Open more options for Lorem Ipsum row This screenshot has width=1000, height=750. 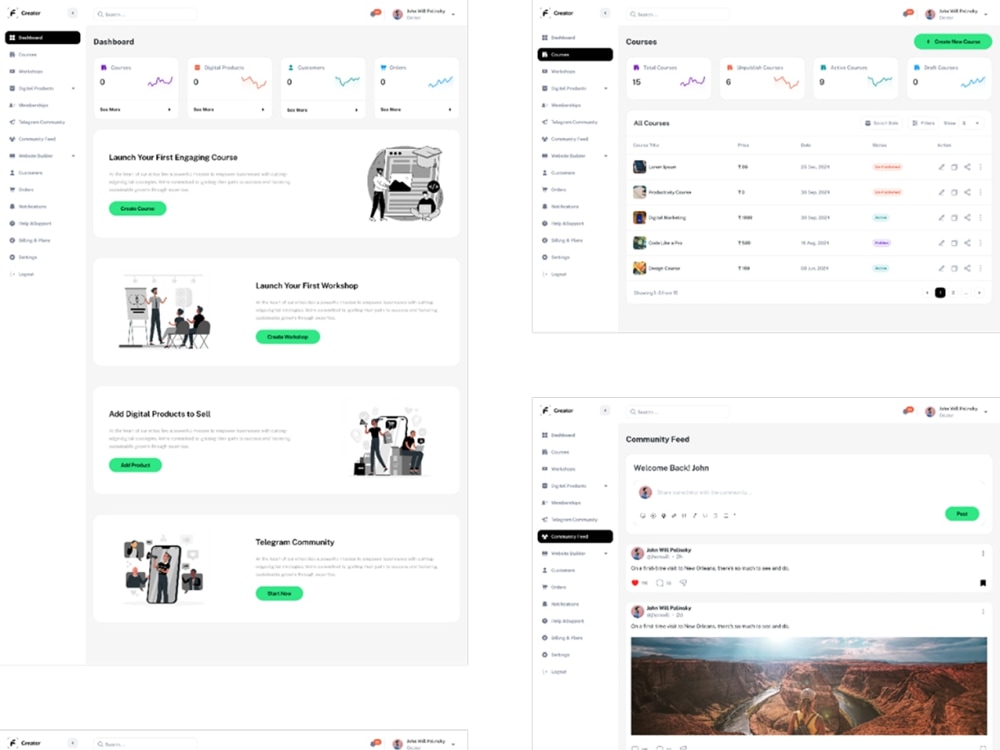pyautogui.click(x=980, y=167)
